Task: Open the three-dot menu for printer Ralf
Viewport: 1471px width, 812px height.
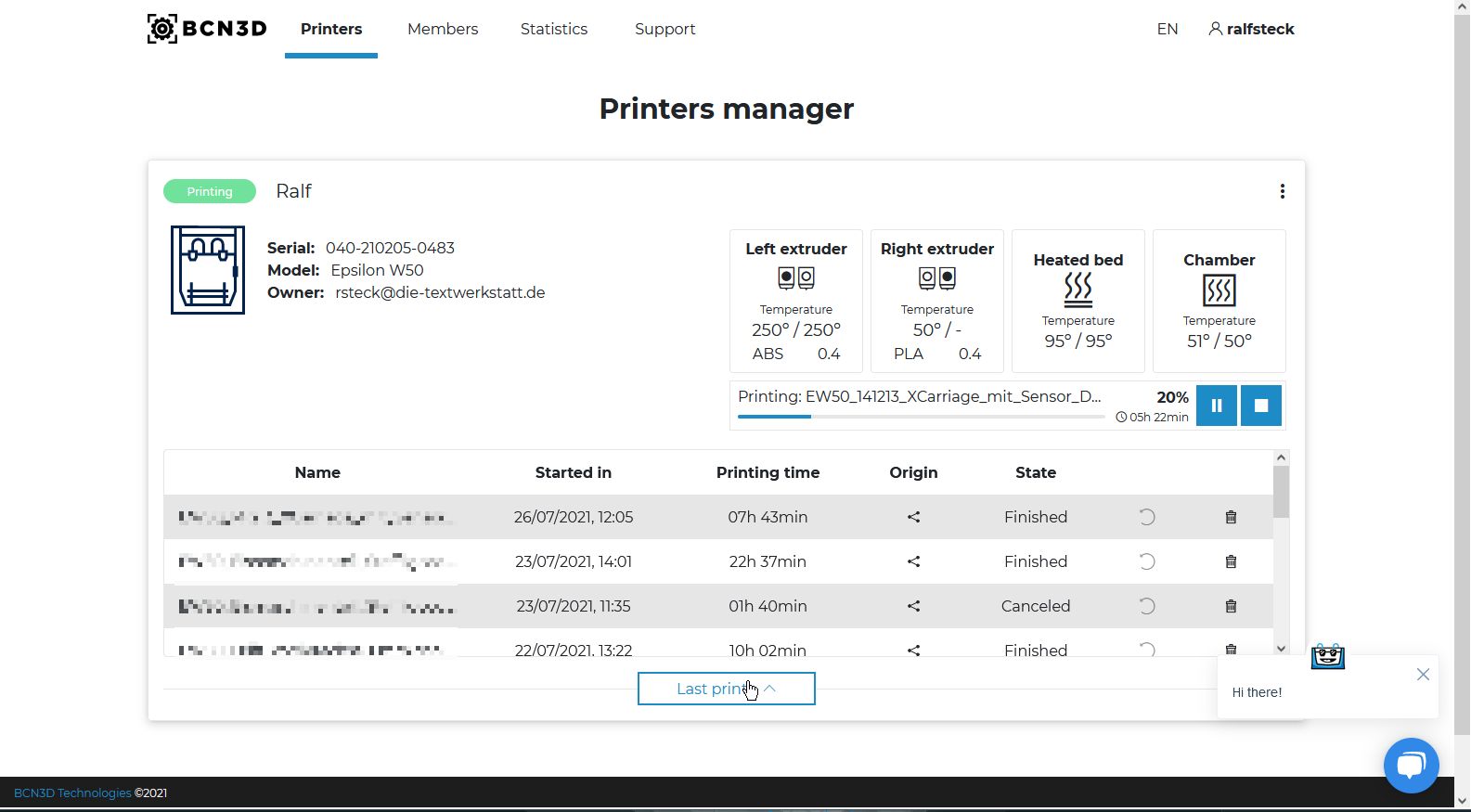Action: click(x=1283, y=191)
